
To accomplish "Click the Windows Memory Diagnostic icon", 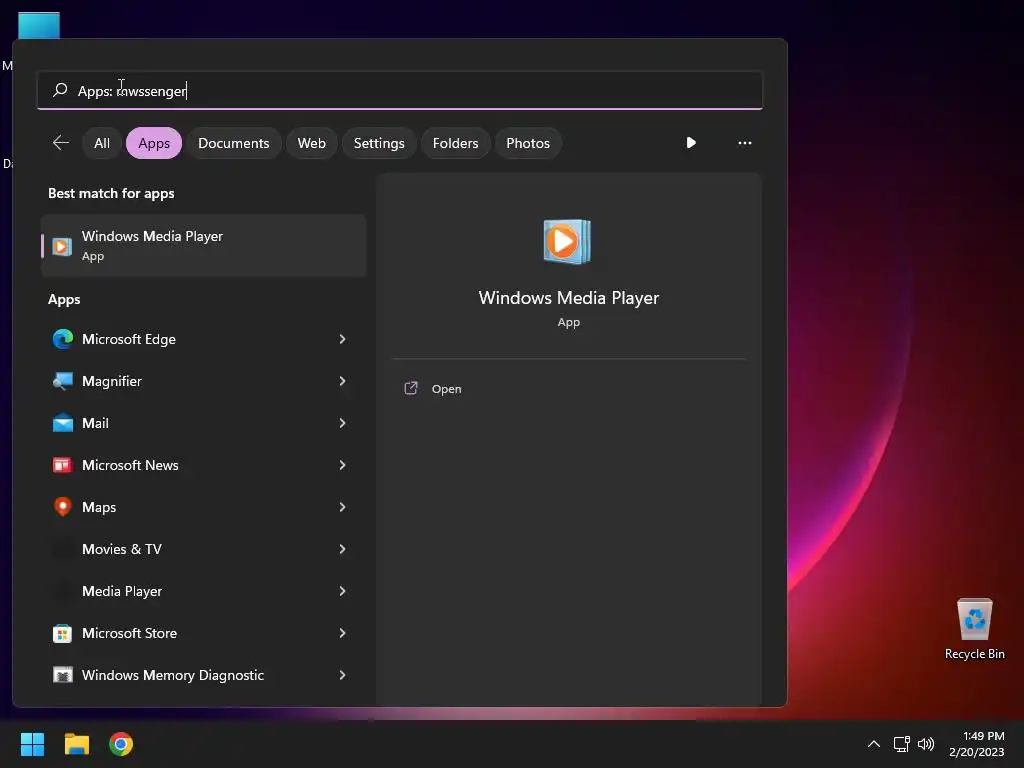I will (x=63, y=675).
